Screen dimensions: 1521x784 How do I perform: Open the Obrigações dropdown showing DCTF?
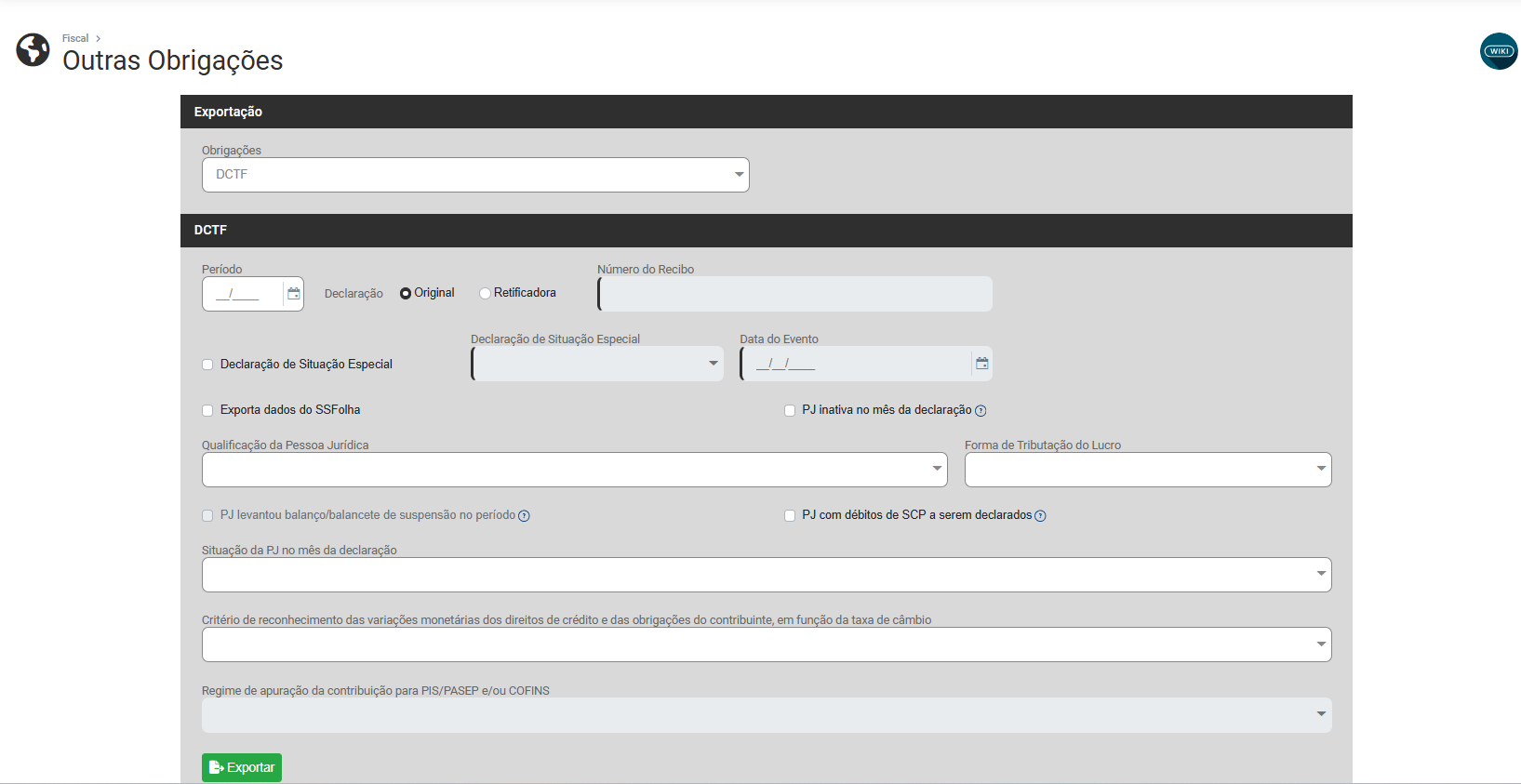pos(475,175)
